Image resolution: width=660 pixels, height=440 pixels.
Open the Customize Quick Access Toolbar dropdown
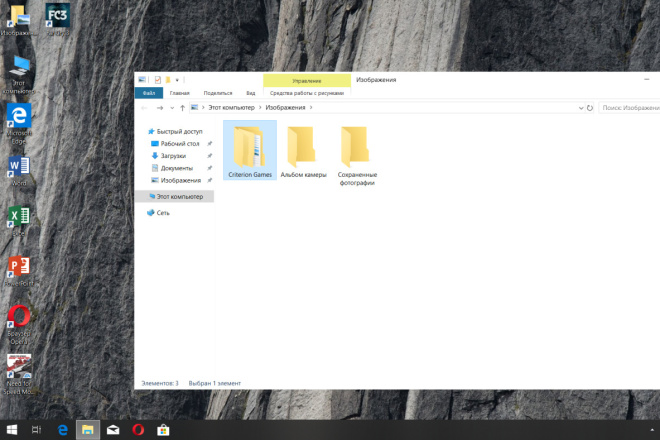[x=177, y=80]
